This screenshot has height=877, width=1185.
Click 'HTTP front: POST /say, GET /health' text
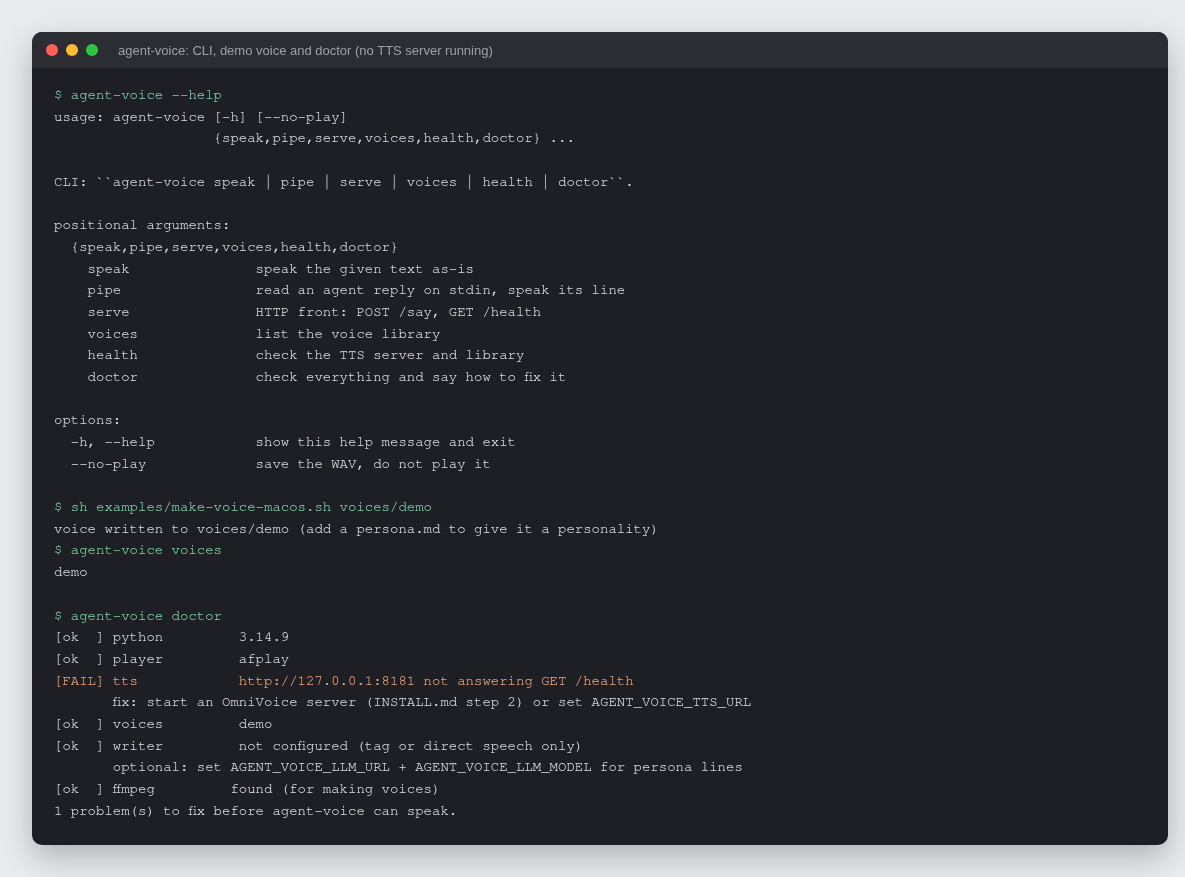click(x=398, y=312)
